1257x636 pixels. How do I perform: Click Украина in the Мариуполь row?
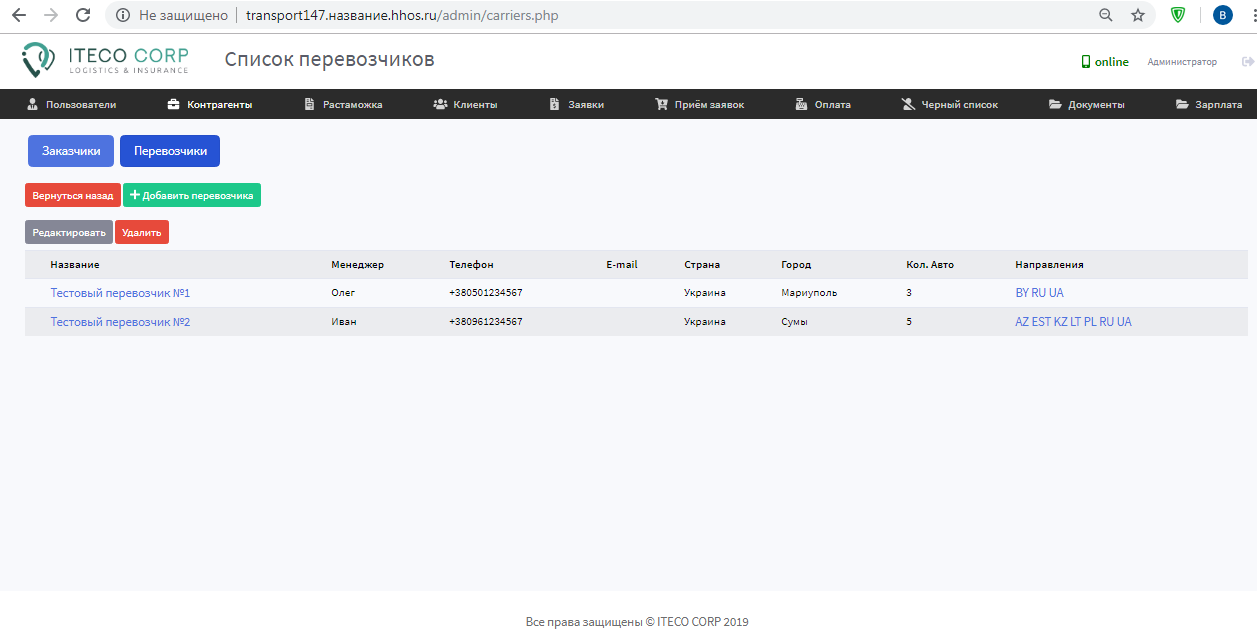(x=705, y=293)
